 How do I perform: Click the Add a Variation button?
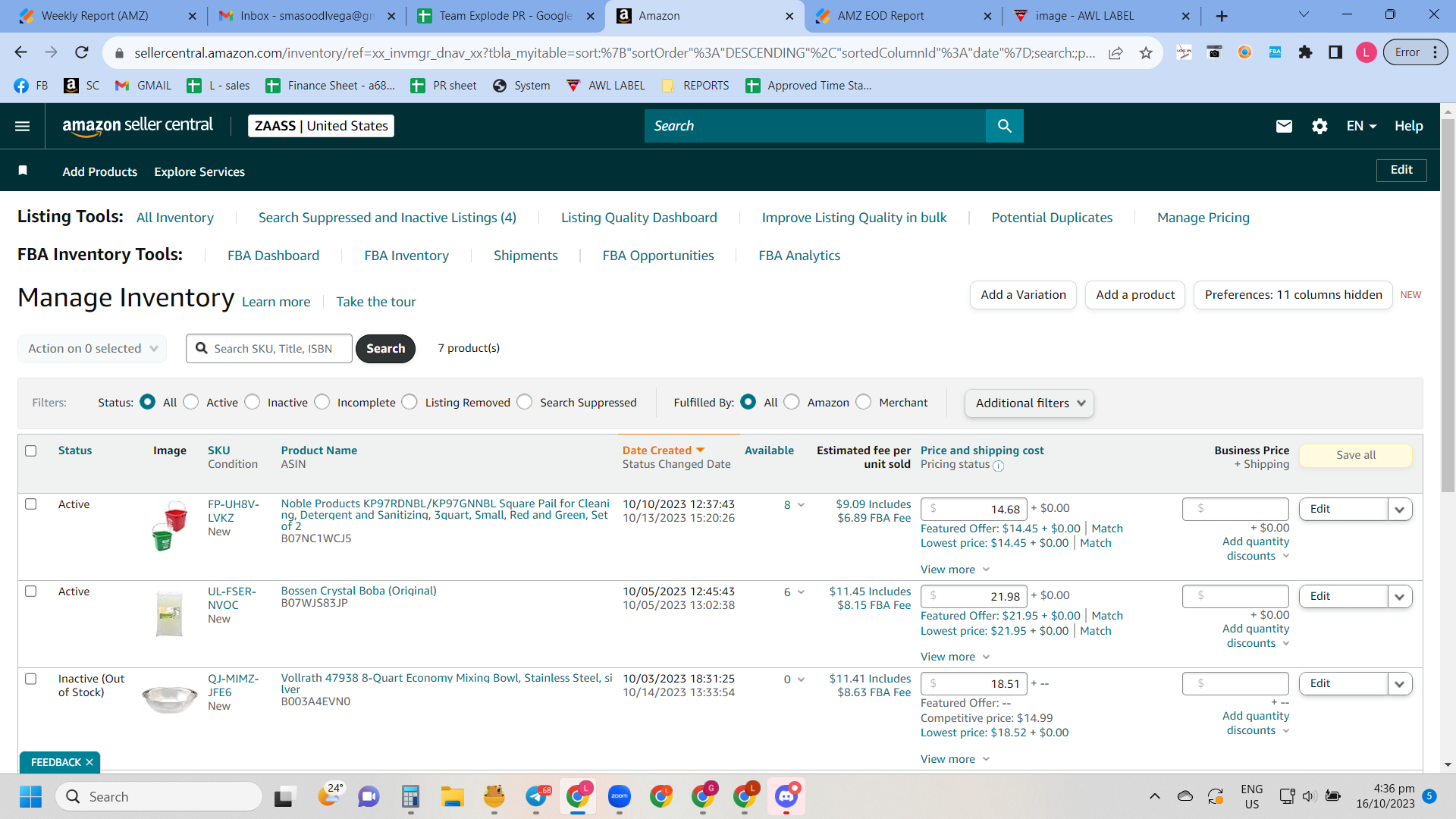pyautogui.click(x=1023, y=295)
